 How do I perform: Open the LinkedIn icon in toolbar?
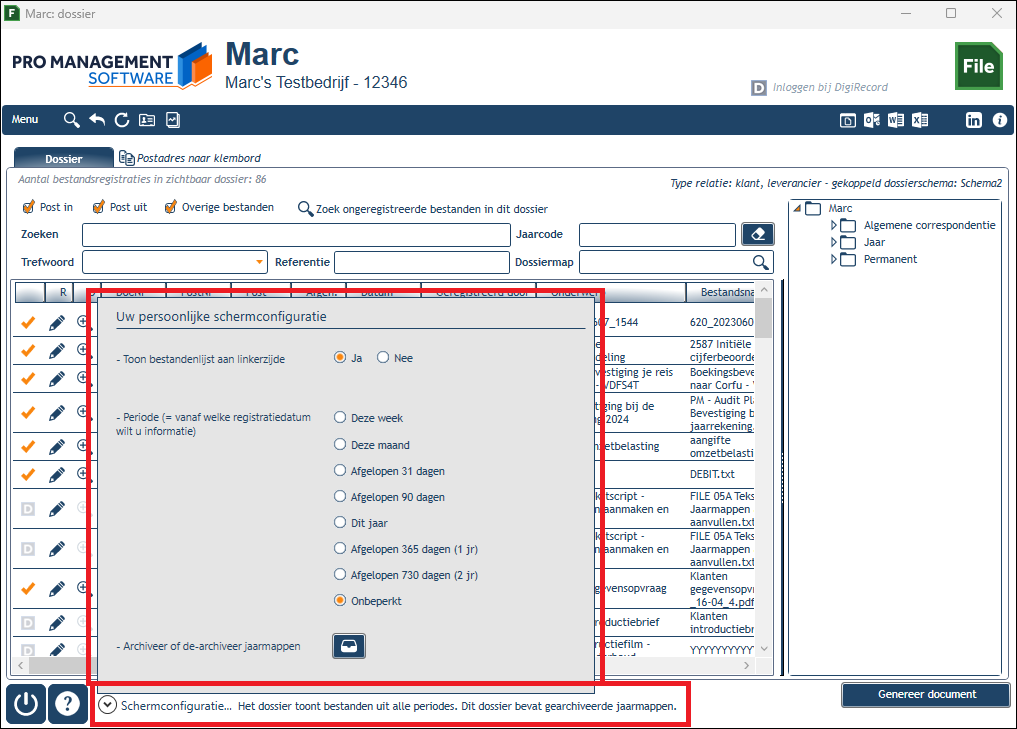click(974, 120)
